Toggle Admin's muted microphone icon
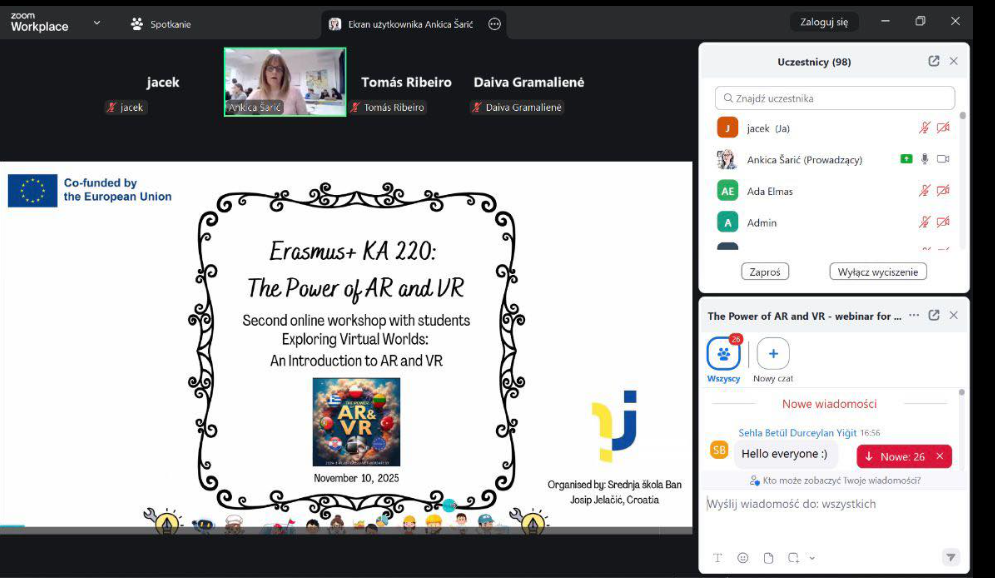The height and width of the screenshot is (578, 995). [925, 223]
